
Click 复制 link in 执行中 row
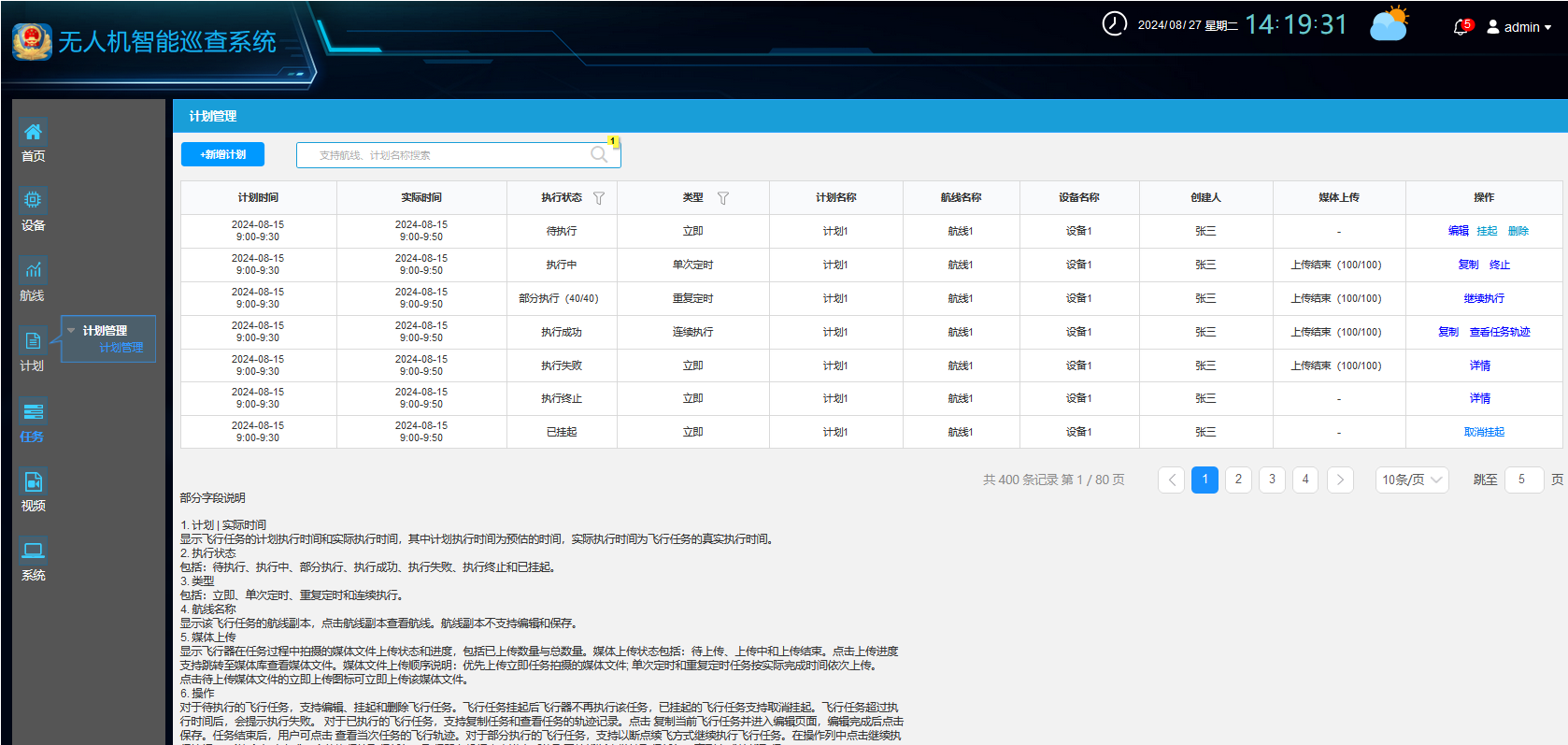(x=1468, y=265)
